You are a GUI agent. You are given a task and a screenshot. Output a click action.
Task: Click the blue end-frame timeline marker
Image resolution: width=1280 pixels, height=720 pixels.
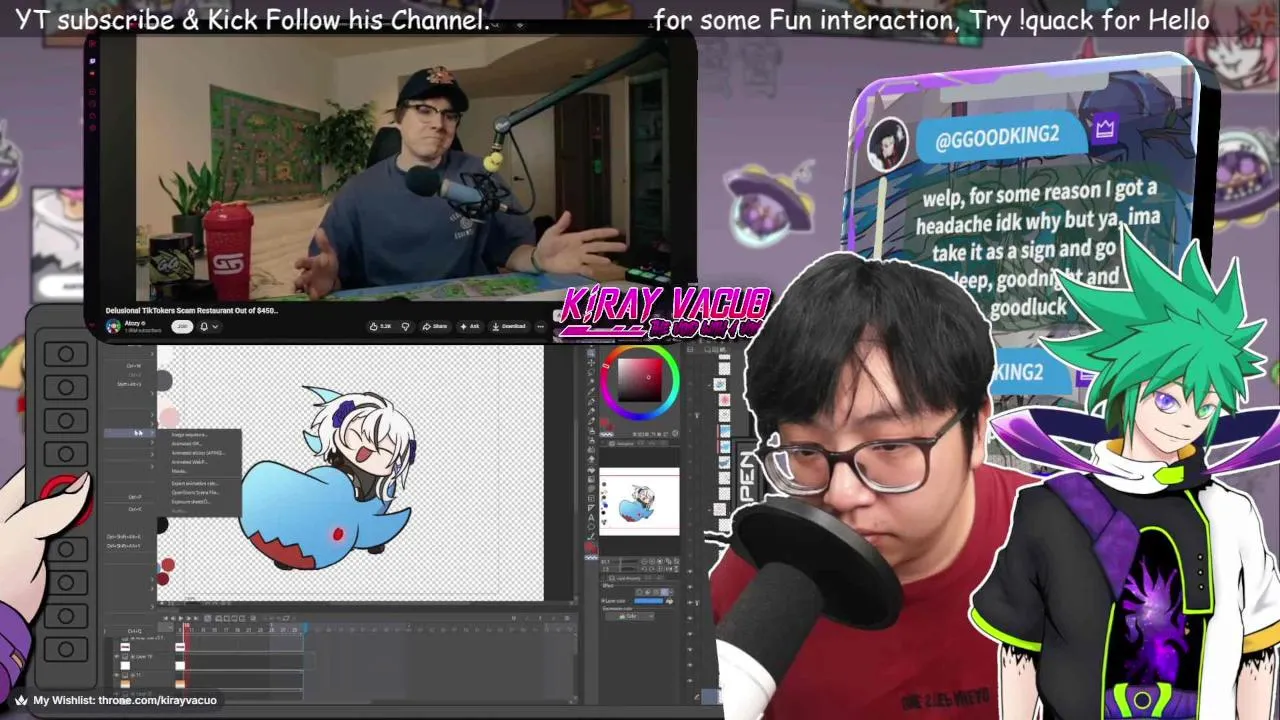[305, 626]
